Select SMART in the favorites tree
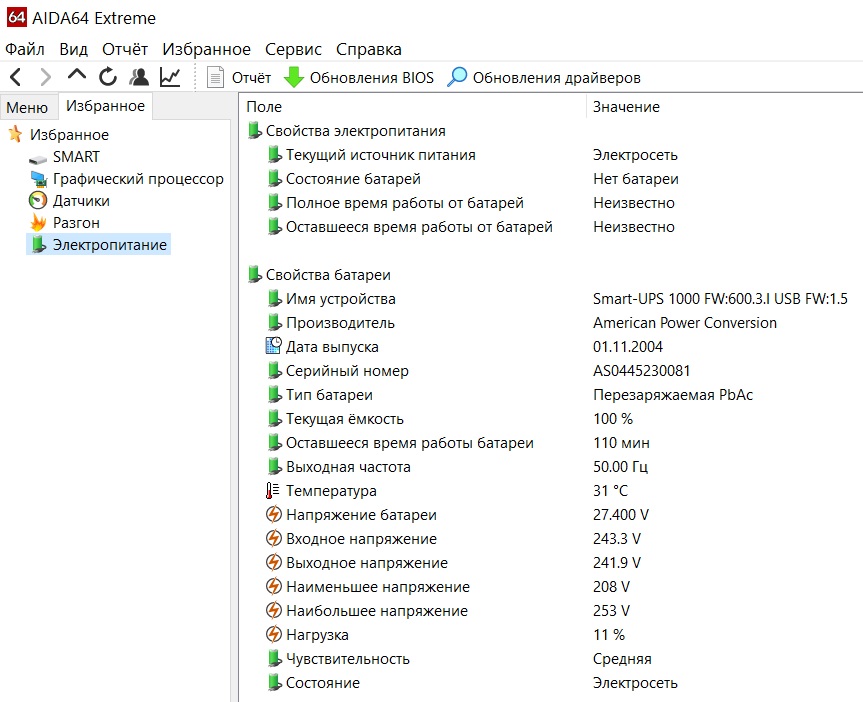 pos(76,157)
